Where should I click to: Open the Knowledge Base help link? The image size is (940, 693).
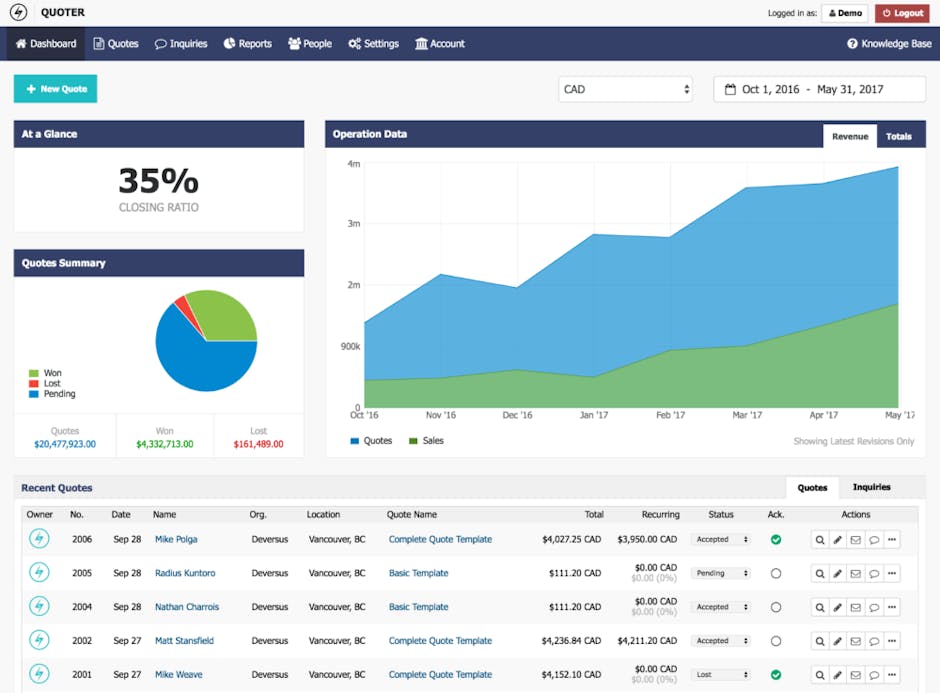[889, 44]
